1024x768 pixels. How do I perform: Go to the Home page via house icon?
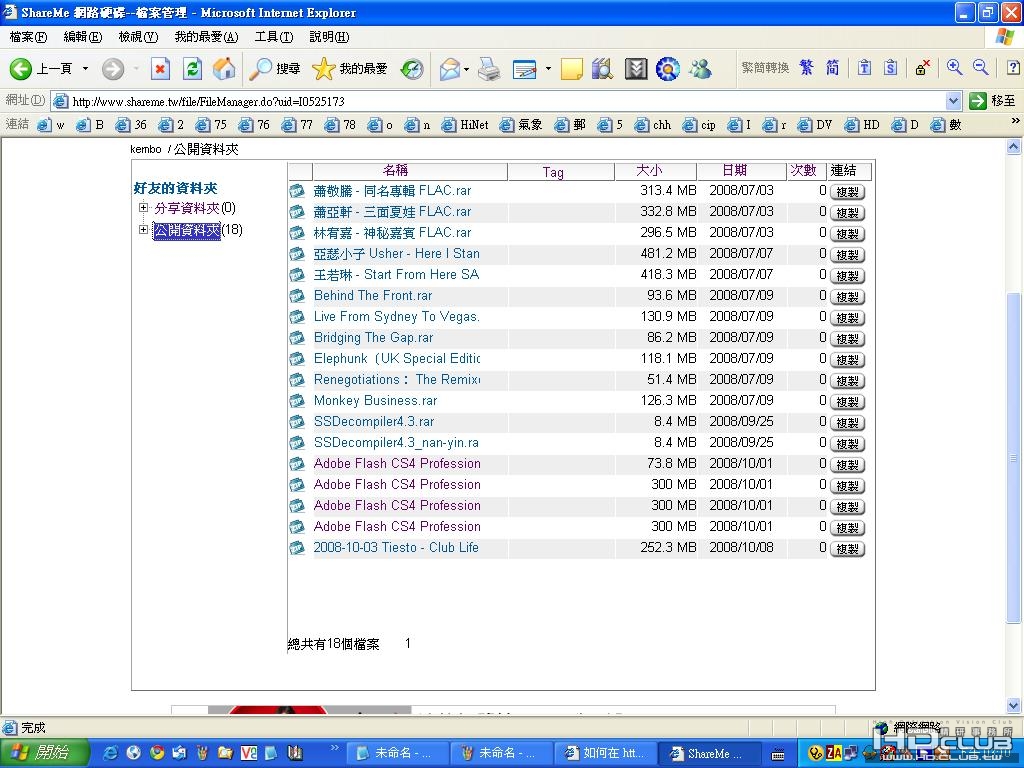point(225,69)
